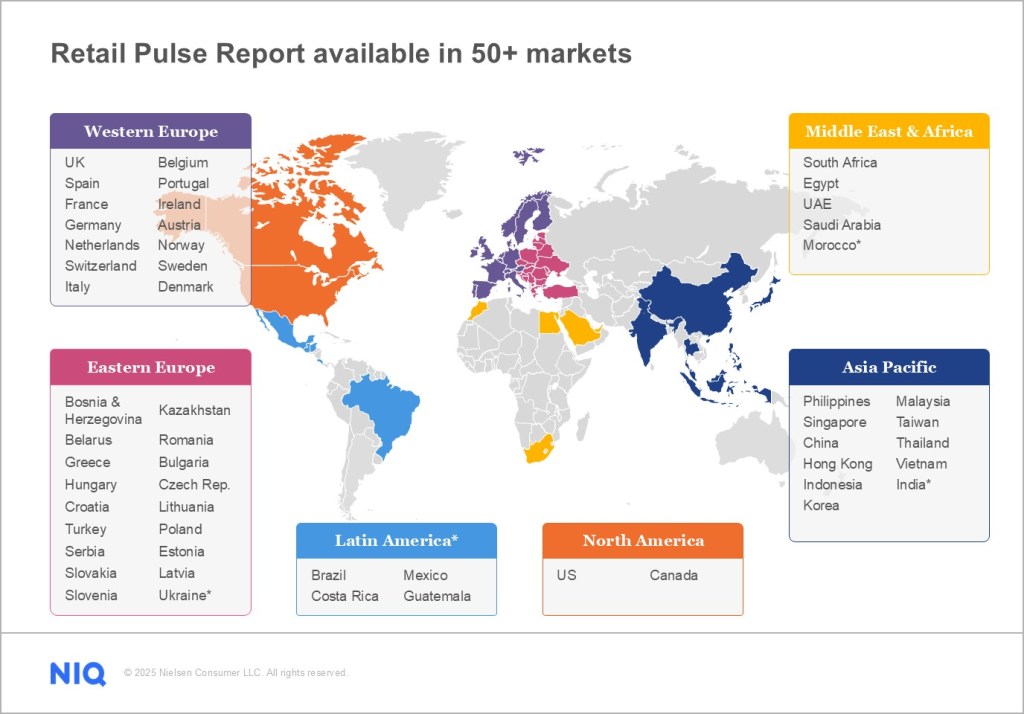Click the NIQ logo
This screenshot has width=1024, height=714.
(78, 673)
